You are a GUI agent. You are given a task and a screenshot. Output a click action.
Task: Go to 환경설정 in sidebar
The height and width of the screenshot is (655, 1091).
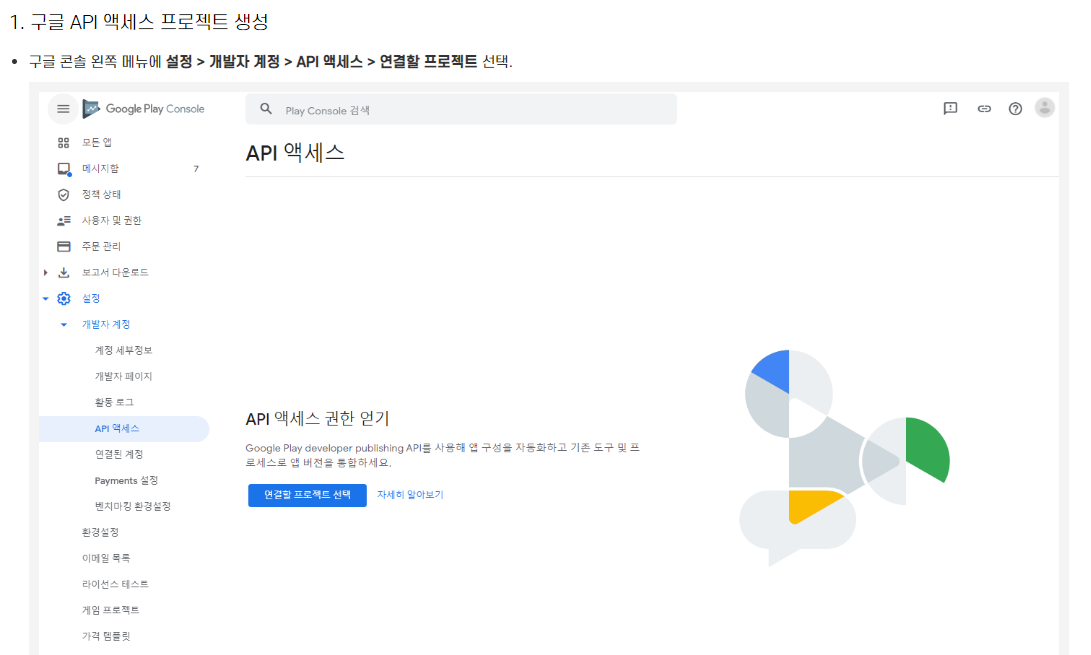pos(100,532)
